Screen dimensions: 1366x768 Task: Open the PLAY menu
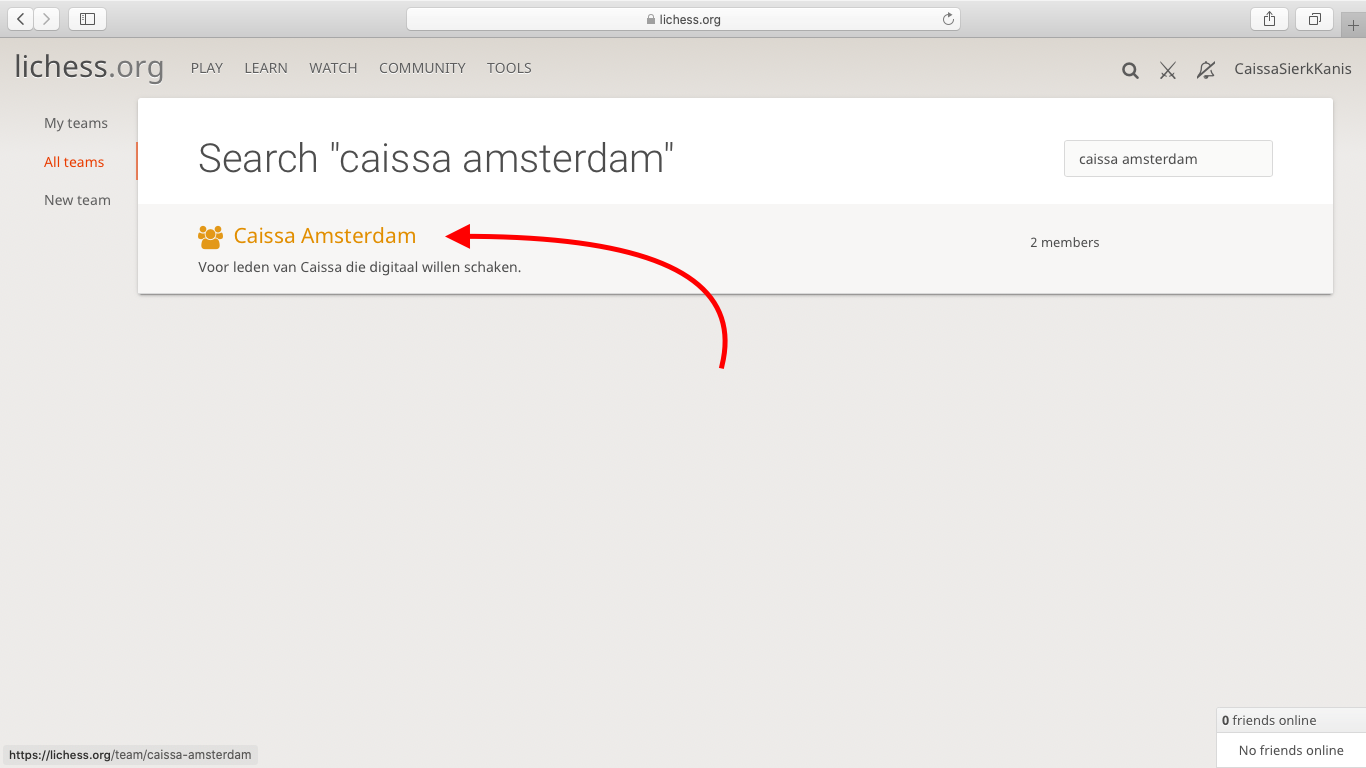tap(207, 68)
